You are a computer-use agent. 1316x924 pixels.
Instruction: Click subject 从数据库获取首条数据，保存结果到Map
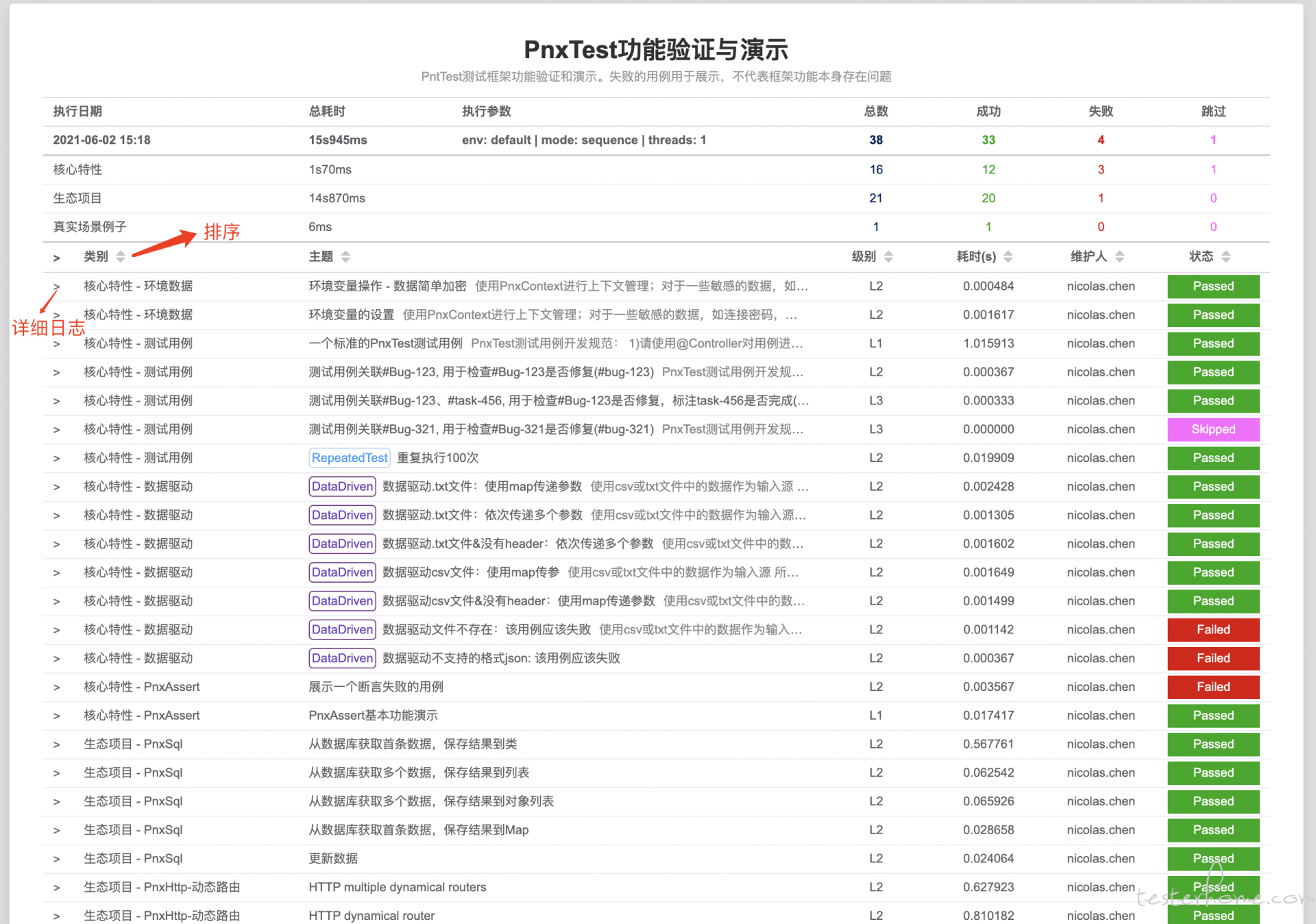pyautogui.click(x=419, y=830)
